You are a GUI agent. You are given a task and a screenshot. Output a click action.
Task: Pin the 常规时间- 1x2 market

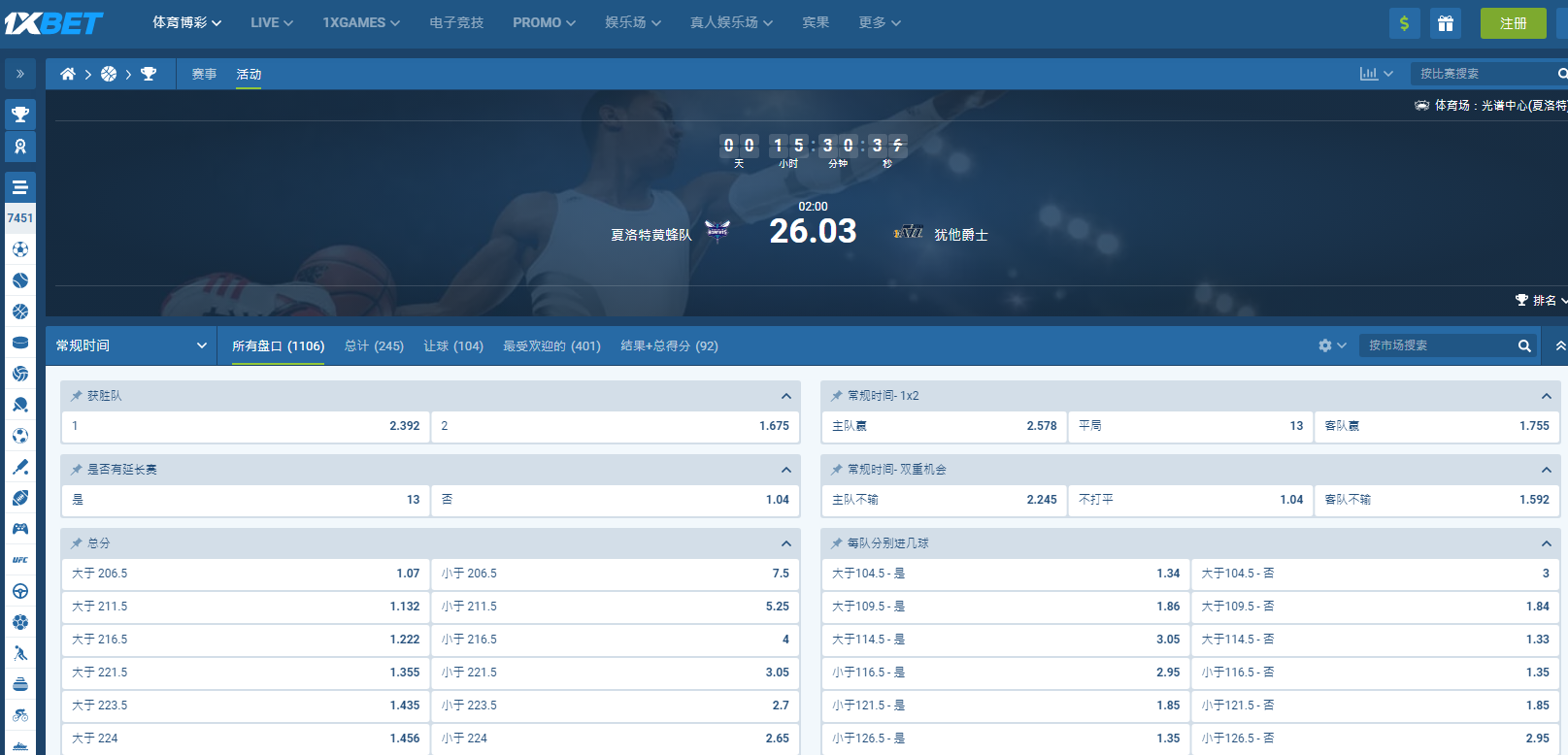click(x=837, y=396)
